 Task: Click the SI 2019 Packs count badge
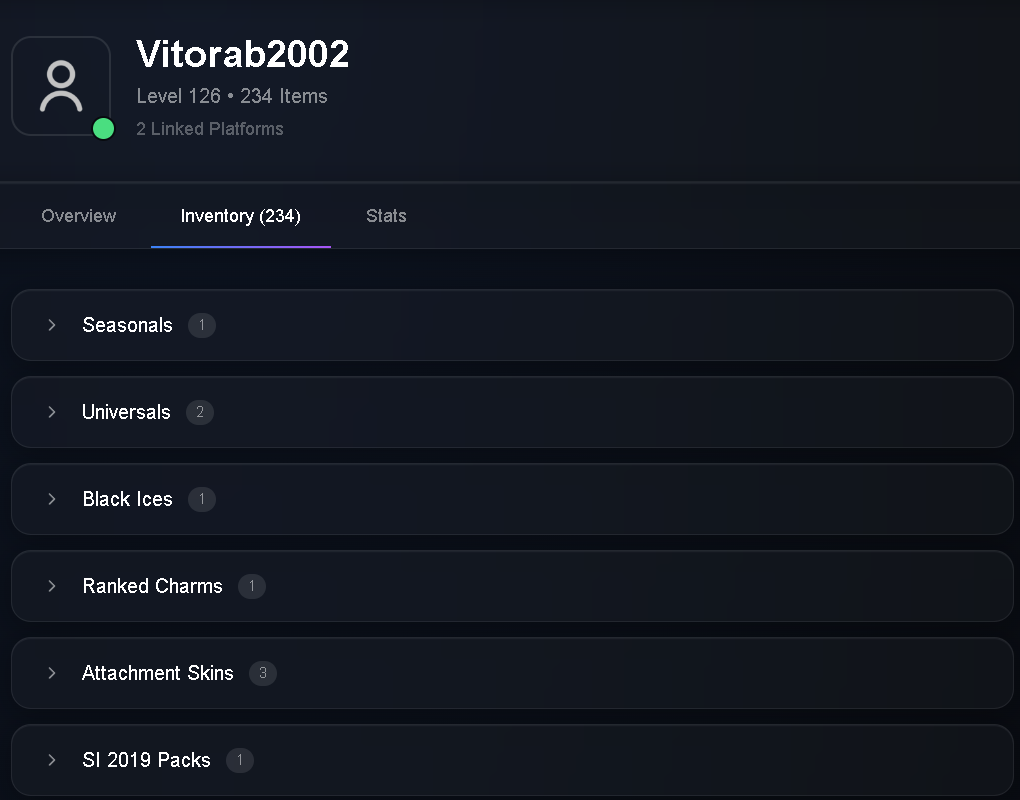coord(239,760)
